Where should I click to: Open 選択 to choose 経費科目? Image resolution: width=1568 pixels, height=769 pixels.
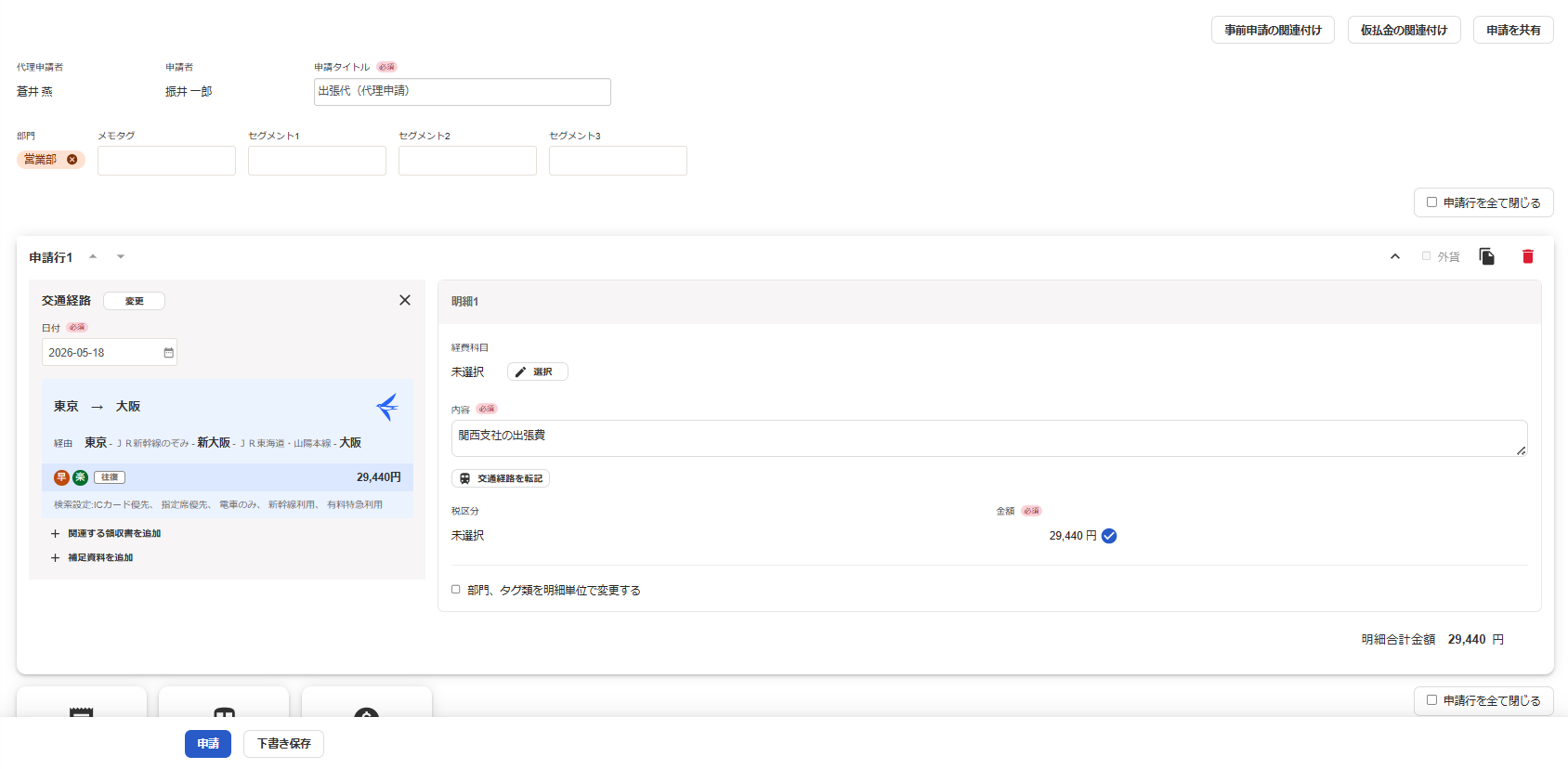tap(537, 371)
